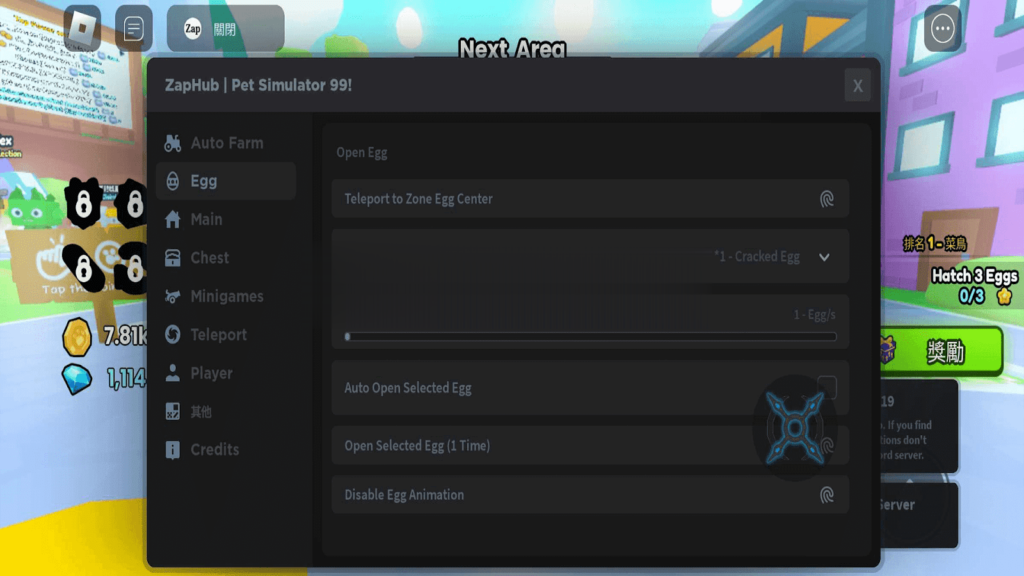The height and width of the screenshot is (576, 1024).
Task: Switch to the 其他 tab
Action: [201, 412]
